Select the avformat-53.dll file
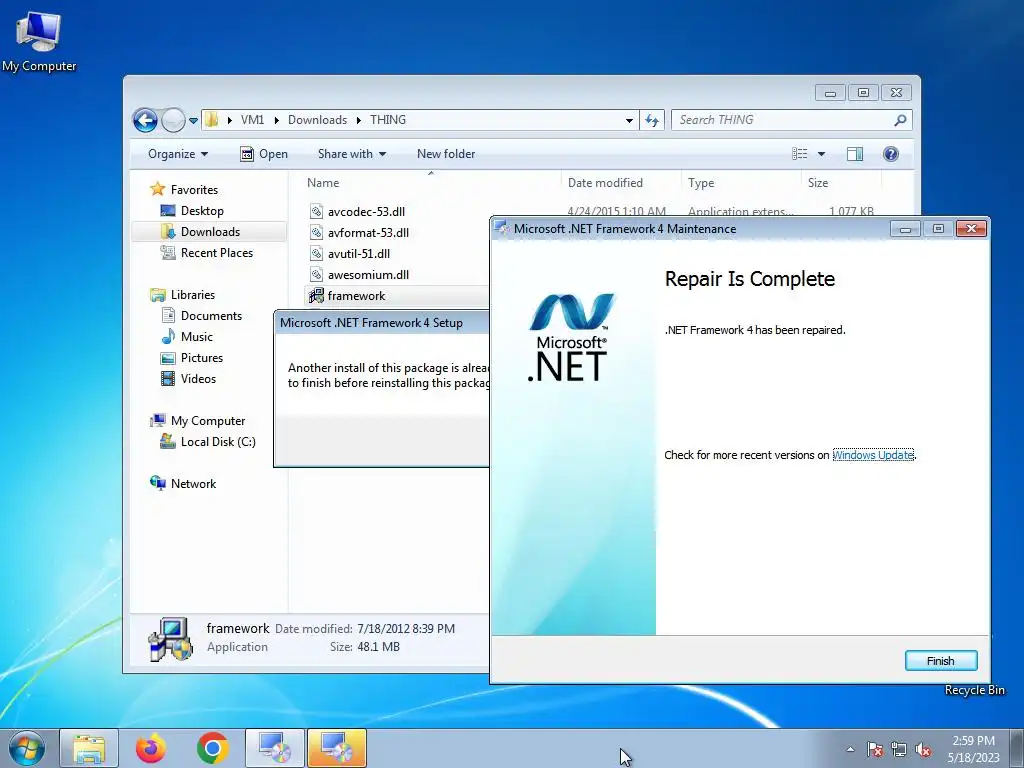 tap(368, 232)
